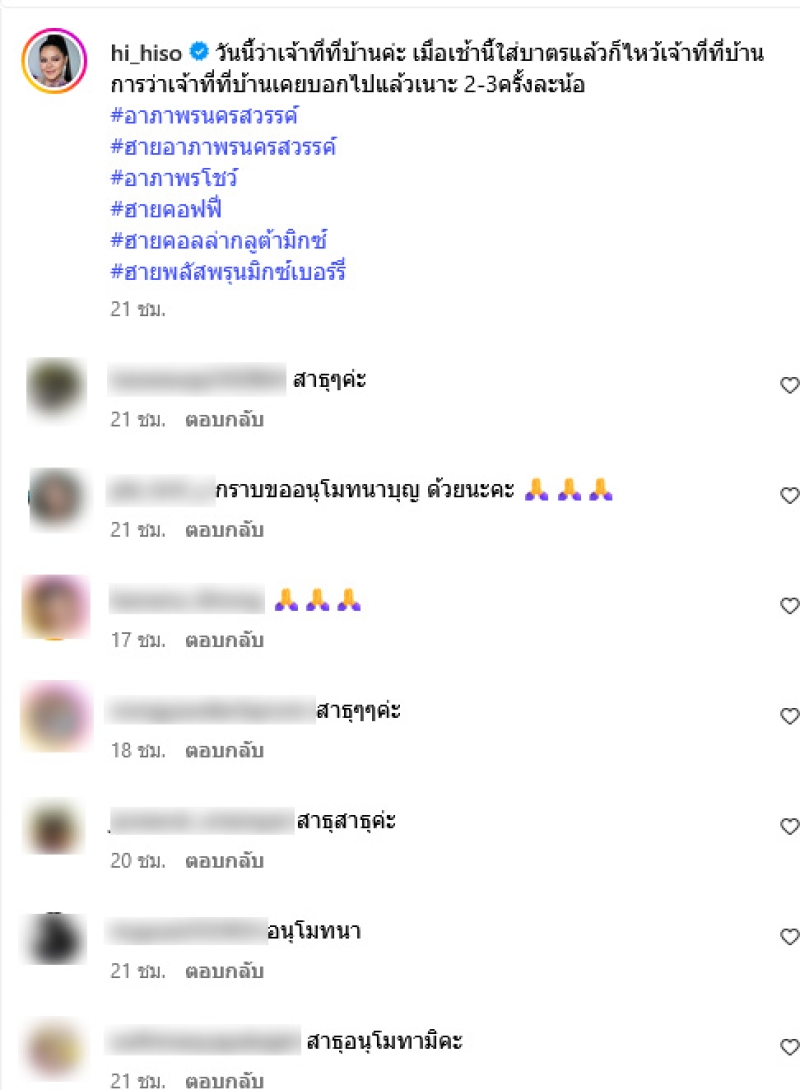Viewport: 800px width, 1090px height.
Task: Open hashtag #ฮายพลัสพรุนมิกซ์เบอร์รี่
Action: pos(228,271)
